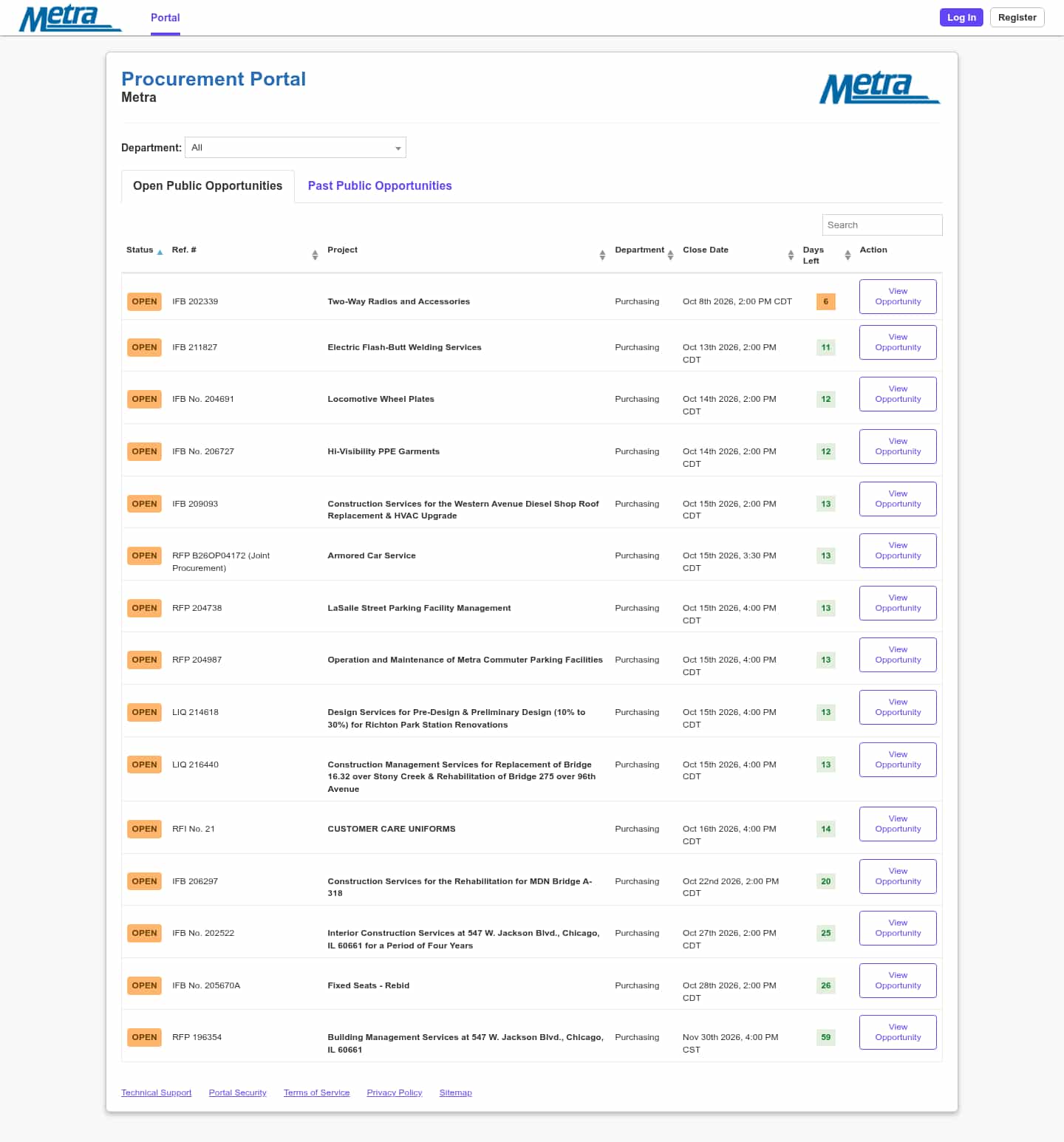This screenshot has height=1142, width=1064.
Task: Click the Oct 22nd 2026 close date cell
Action: tap(731, 887)
